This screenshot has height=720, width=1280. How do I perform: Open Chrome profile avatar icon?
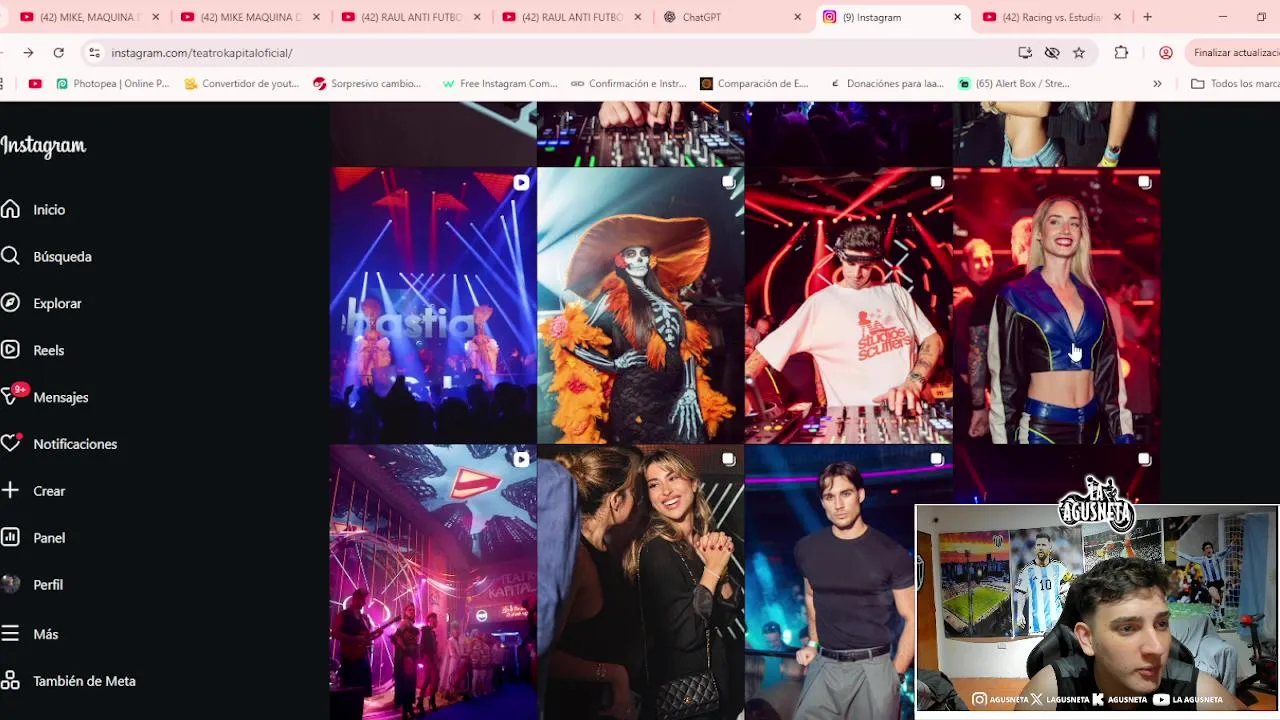click(1166, 52)
